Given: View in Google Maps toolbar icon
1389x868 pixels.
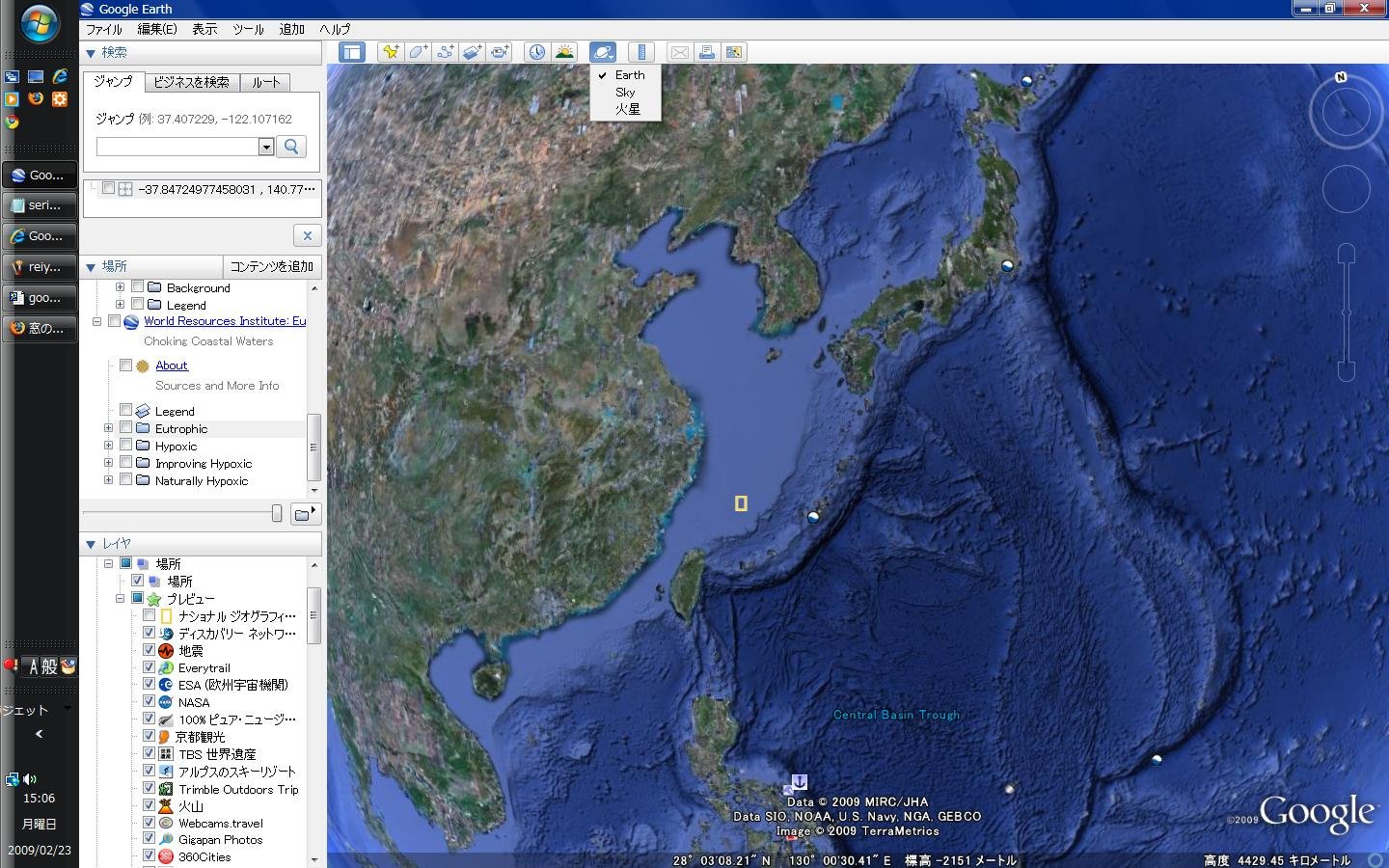Looking at the screenshot, I should pos(734,52).
